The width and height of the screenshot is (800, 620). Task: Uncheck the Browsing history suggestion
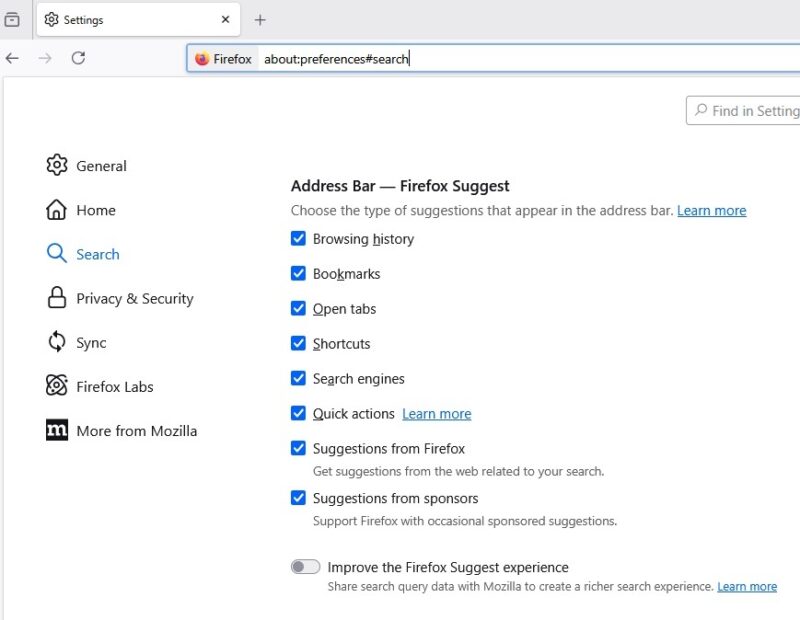tap(298, 238)
